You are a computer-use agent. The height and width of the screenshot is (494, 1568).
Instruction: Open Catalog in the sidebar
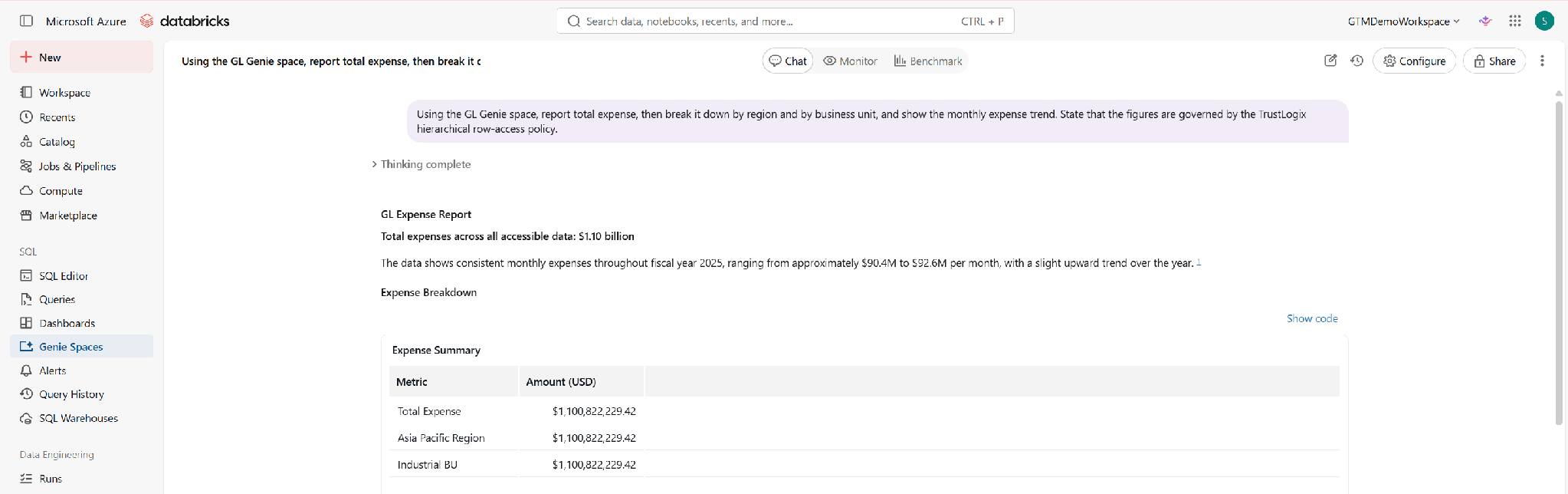(82, 141)
